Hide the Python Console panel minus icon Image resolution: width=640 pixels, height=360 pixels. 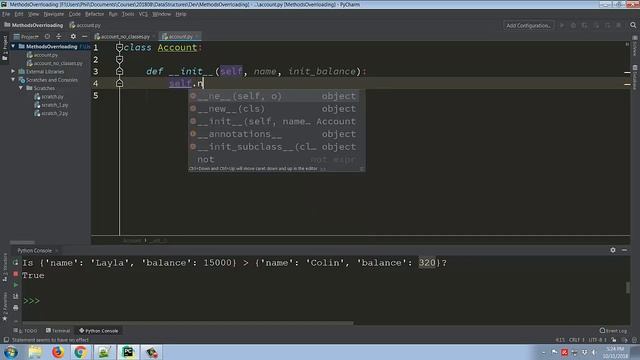click(x=624, y=250)
